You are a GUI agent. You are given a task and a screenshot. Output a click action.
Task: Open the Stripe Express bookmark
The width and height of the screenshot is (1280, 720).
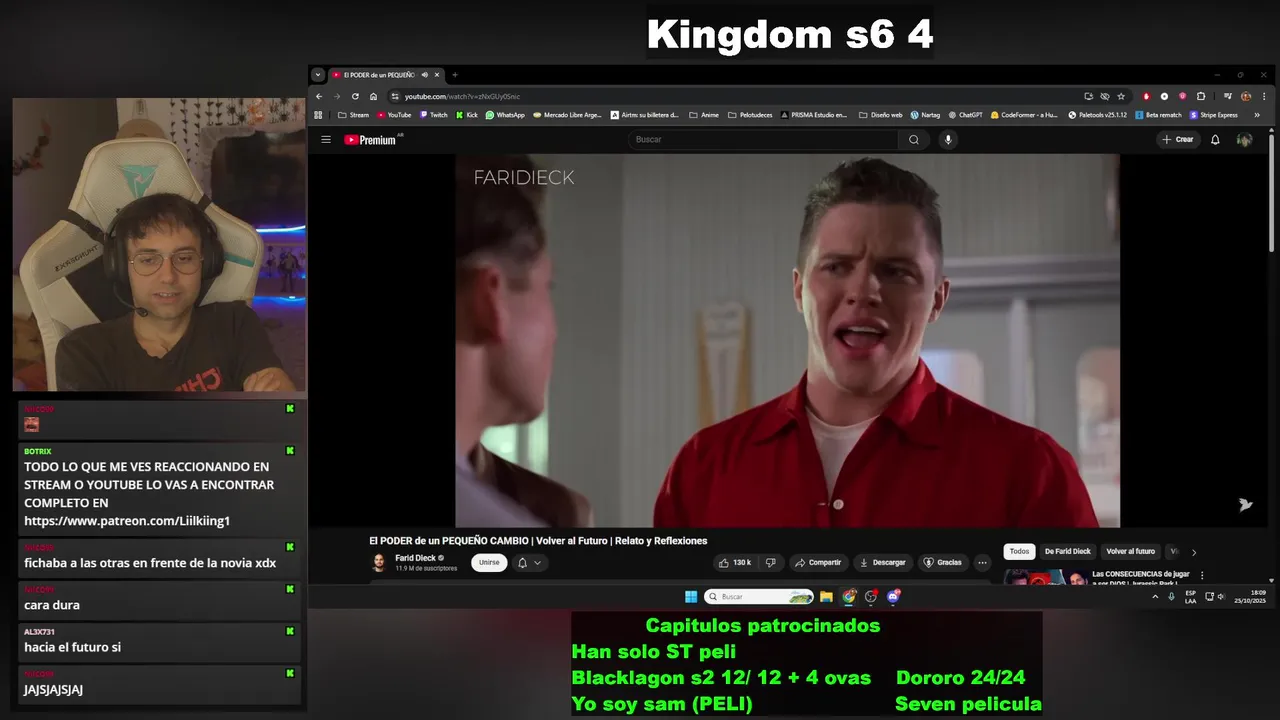tap(1214, 115)
